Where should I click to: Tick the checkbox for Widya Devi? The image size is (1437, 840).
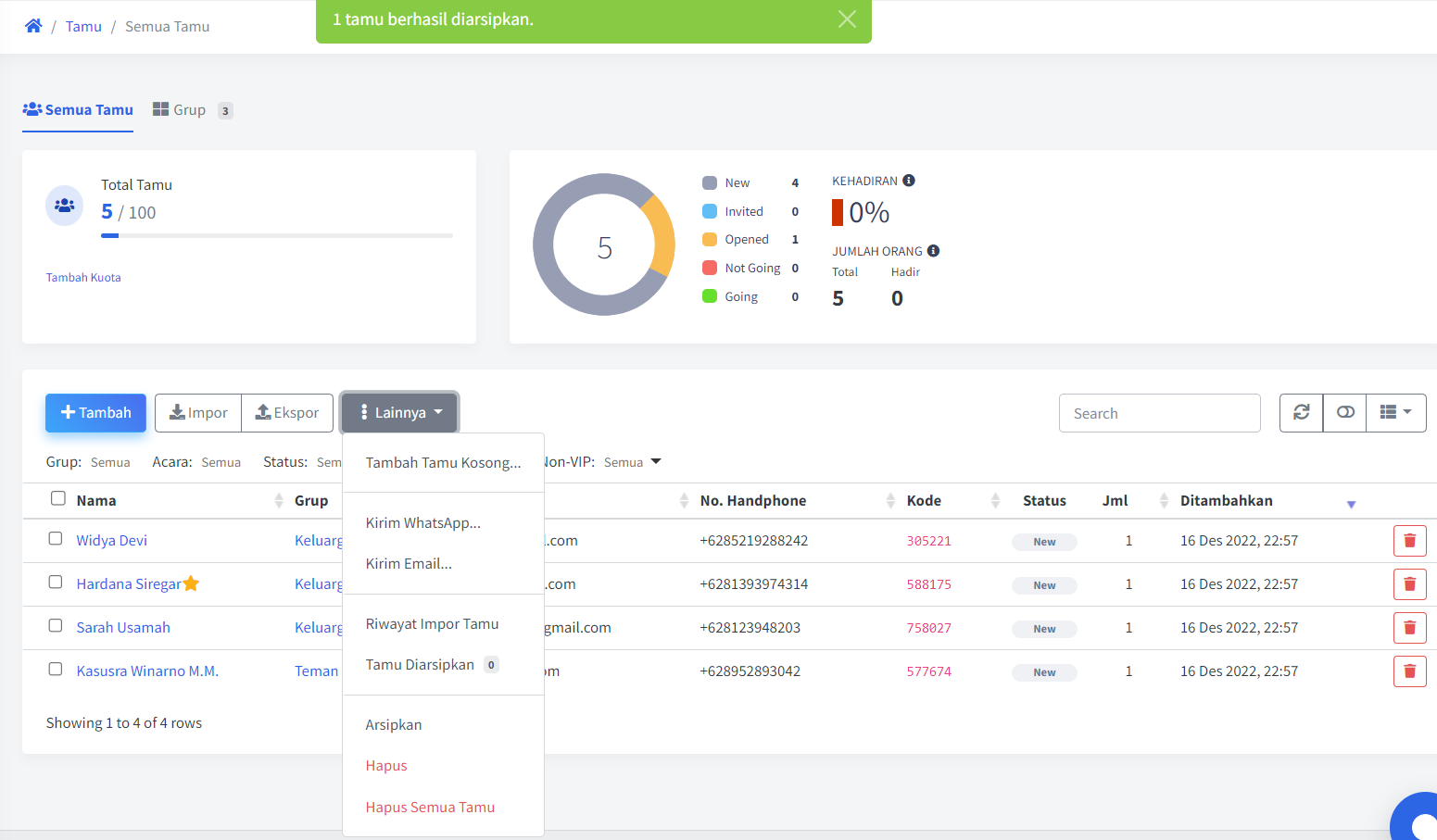[56, 538]
